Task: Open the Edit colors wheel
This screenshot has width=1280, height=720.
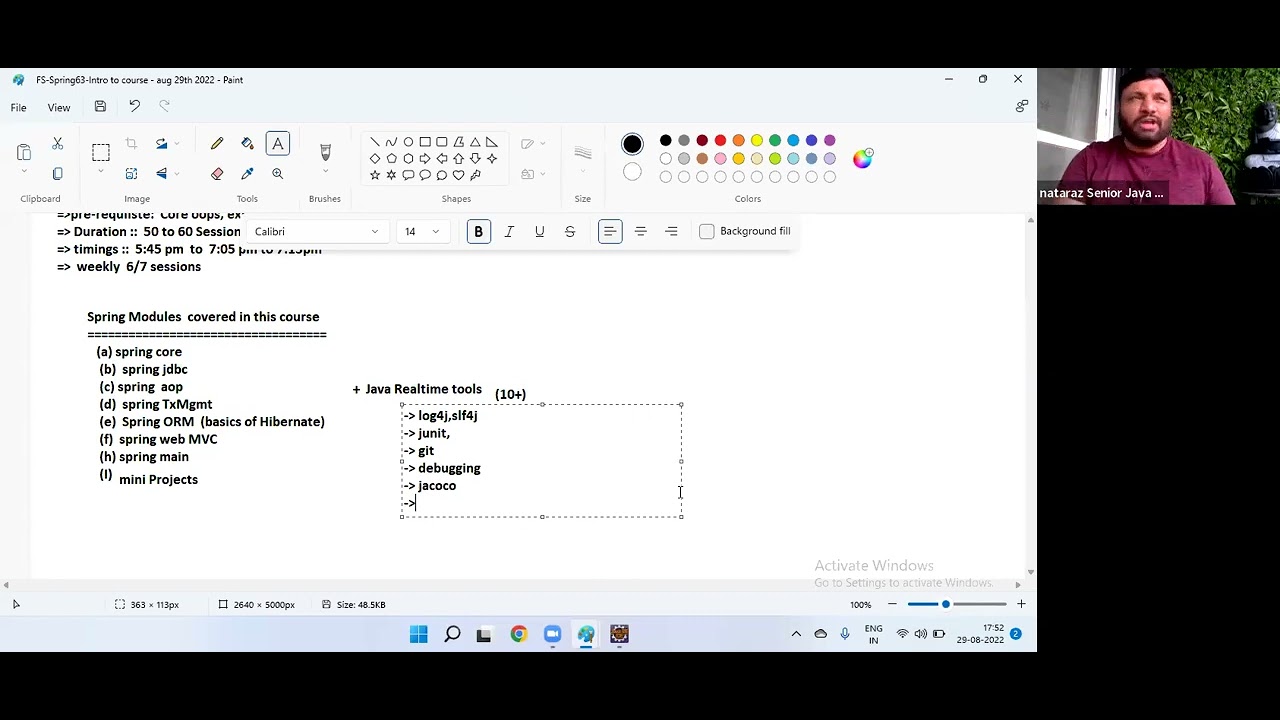Action: point(862,158)
